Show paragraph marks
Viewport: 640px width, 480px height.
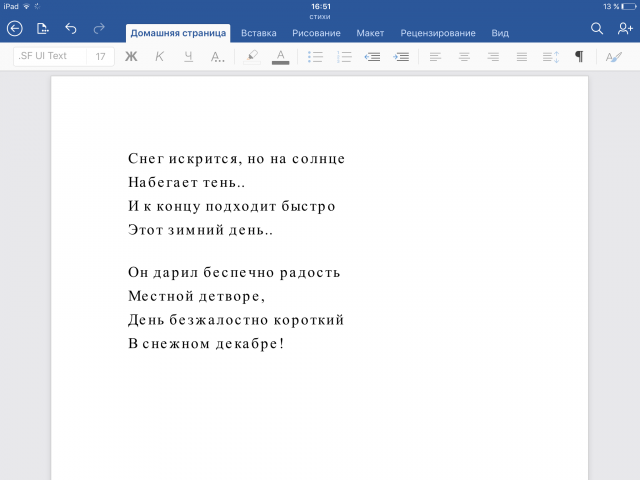[x=579, y=56]
